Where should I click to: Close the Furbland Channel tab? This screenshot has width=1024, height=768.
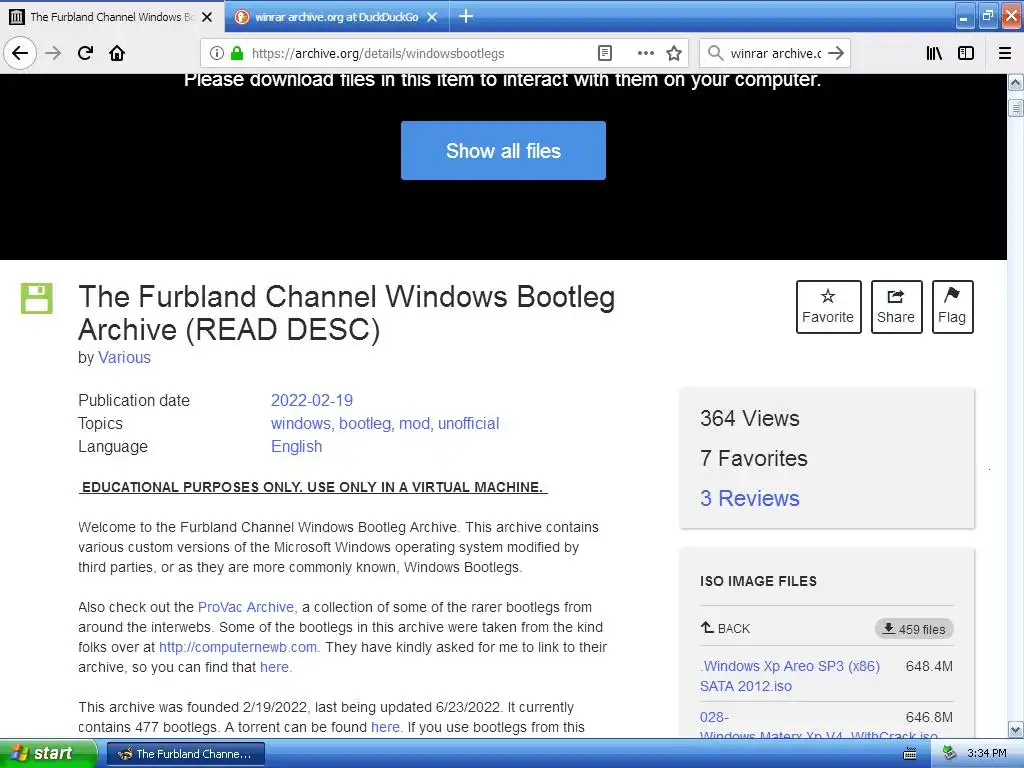[207, 17]
